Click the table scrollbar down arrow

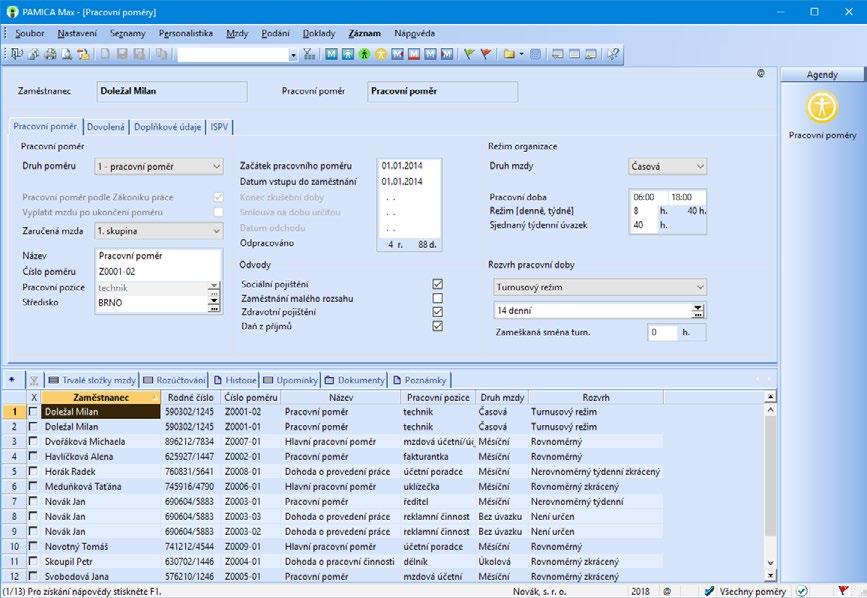pyautogui.click(x=770, y=563)
